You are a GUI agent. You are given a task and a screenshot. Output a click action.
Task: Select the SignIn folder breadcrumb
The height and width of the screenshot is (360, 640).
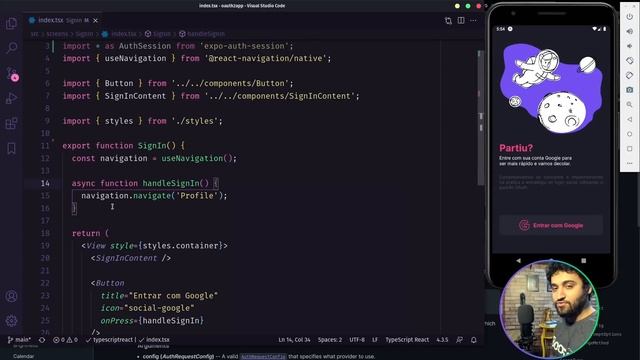[84, 34]
